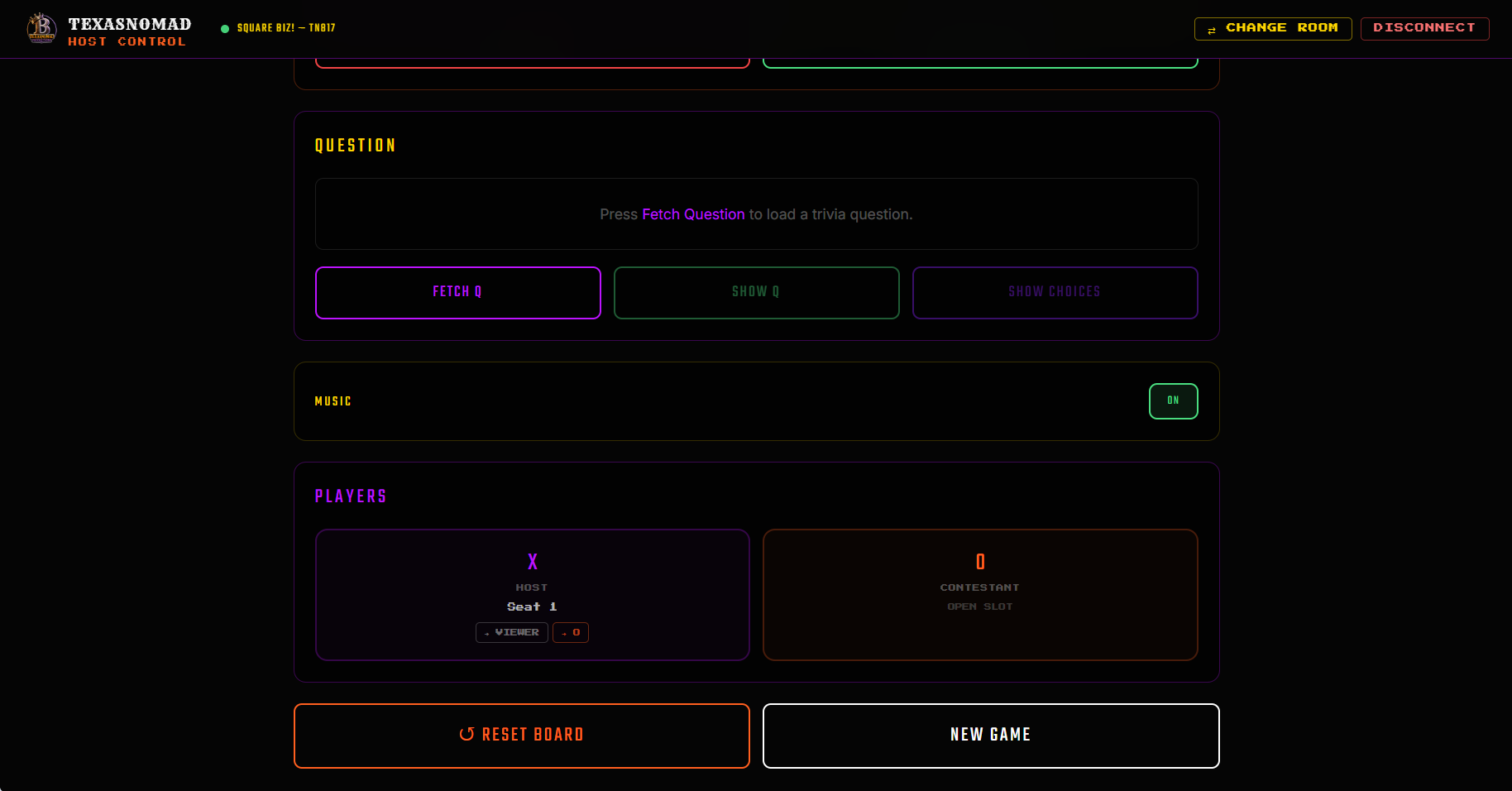Click the green connection status dot
The image size is (1512, 791).
[x=225, y=29]
